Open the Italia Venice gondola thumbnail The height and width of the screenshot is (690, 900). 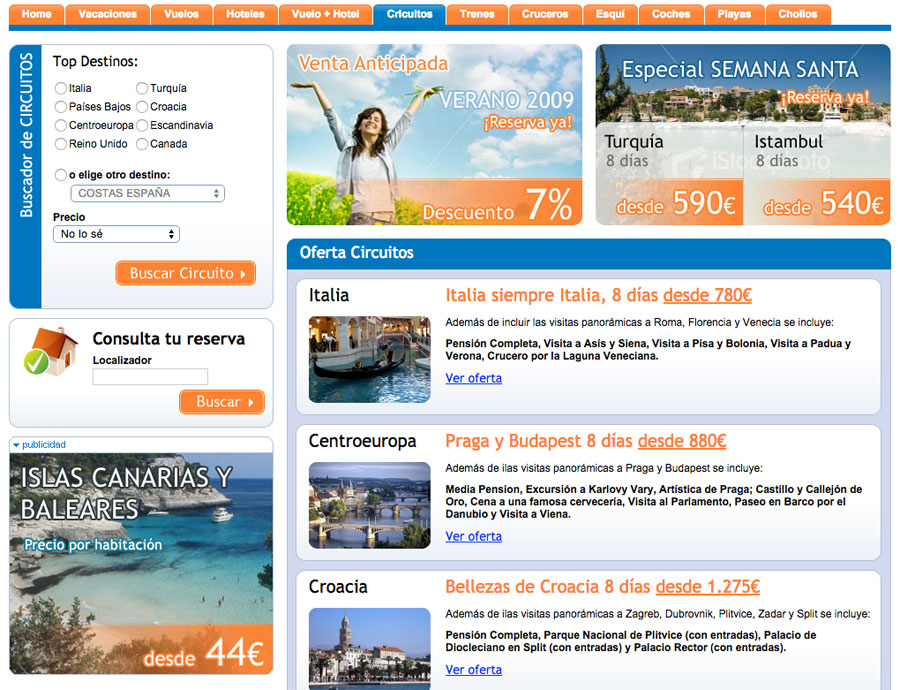(369, 359)
